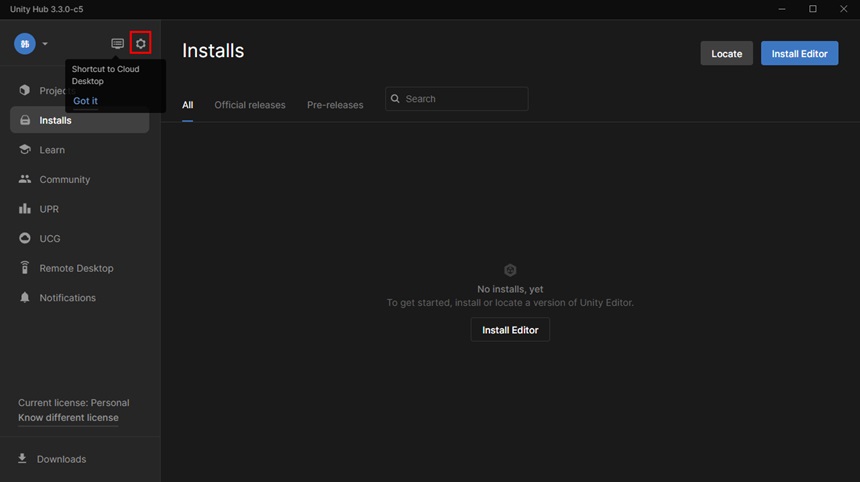Expand the account dropdown arrow

point(45,44)
